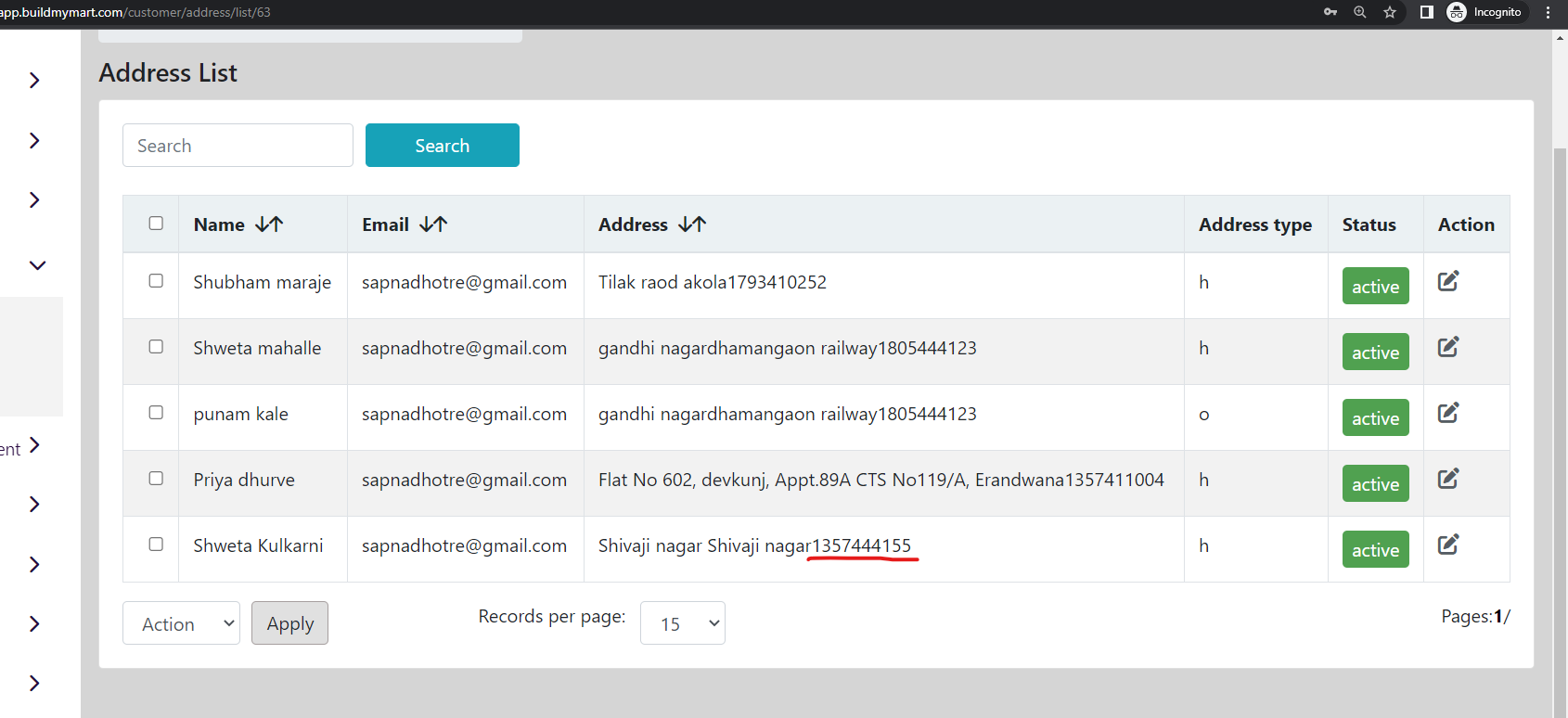Expand the third chevron below the 'ent' item

pyautogui.click(x=34, y=623)
